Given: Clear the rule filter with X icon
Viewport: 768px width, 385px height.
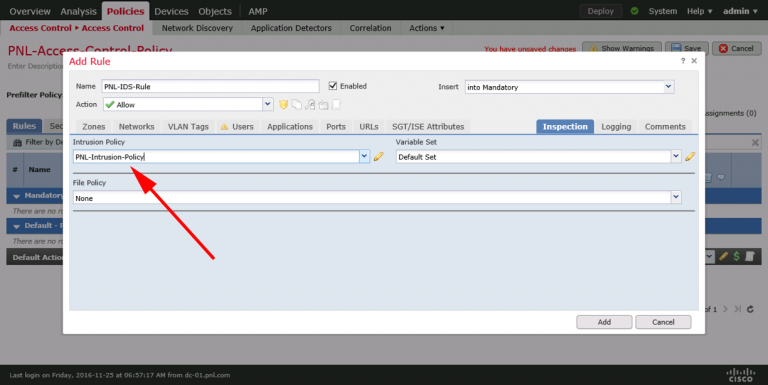Looking at the screenshot, I should pyautogui.click(x=755, y=143).
